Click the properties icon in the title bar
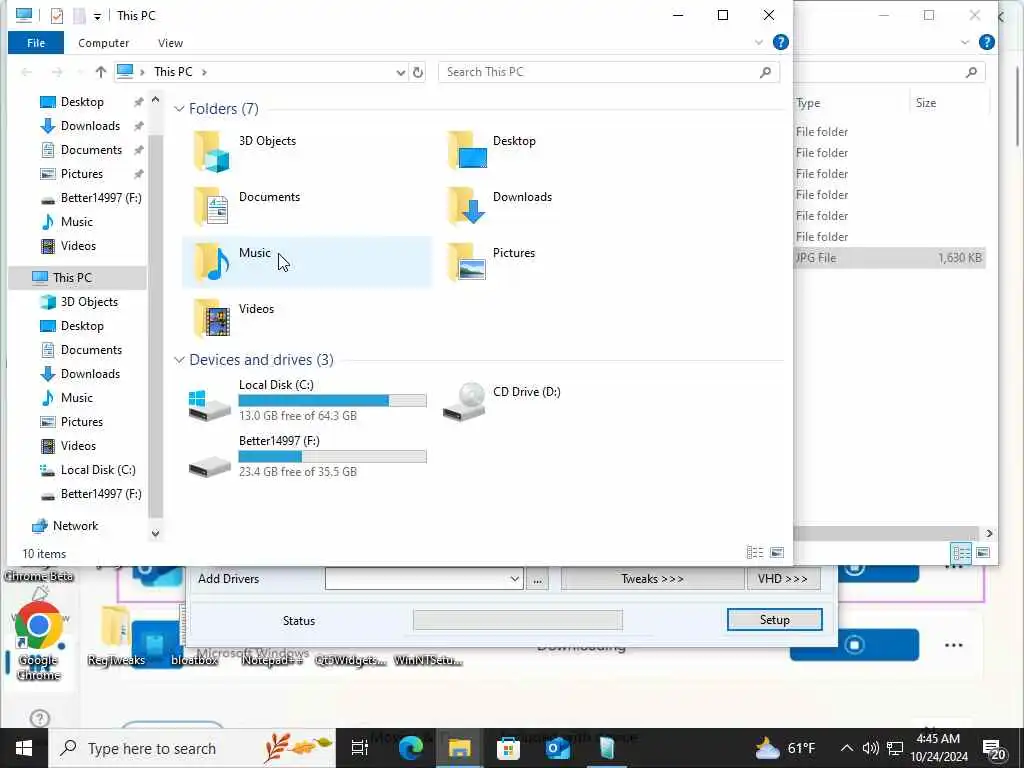The width and height of the screenshot is (1024, 768). 57,15
